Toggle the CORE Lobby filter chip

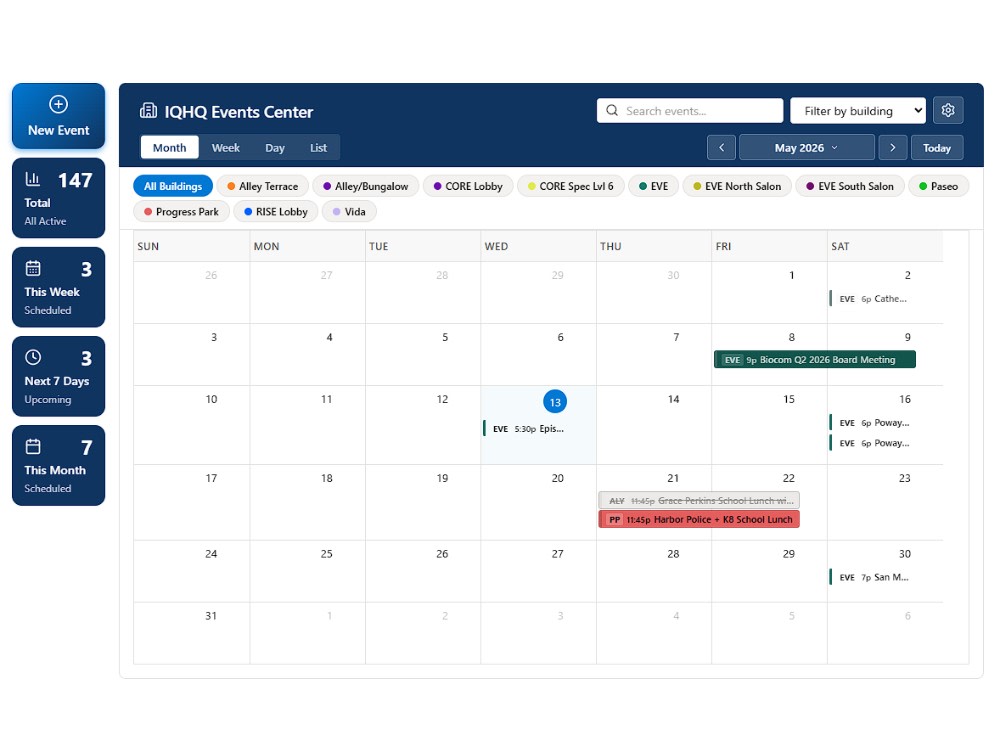tap(468, 186)
